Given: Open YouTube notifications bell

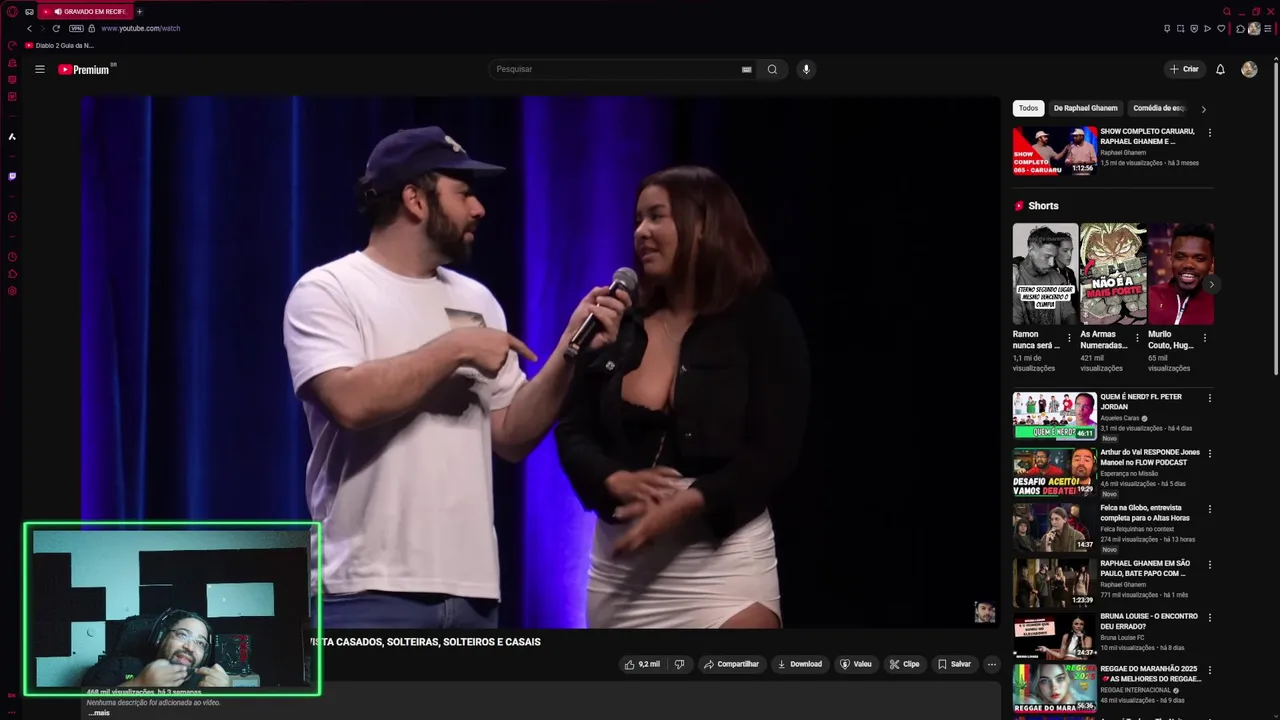Looking at the screenshot, I should [1220, 69].
